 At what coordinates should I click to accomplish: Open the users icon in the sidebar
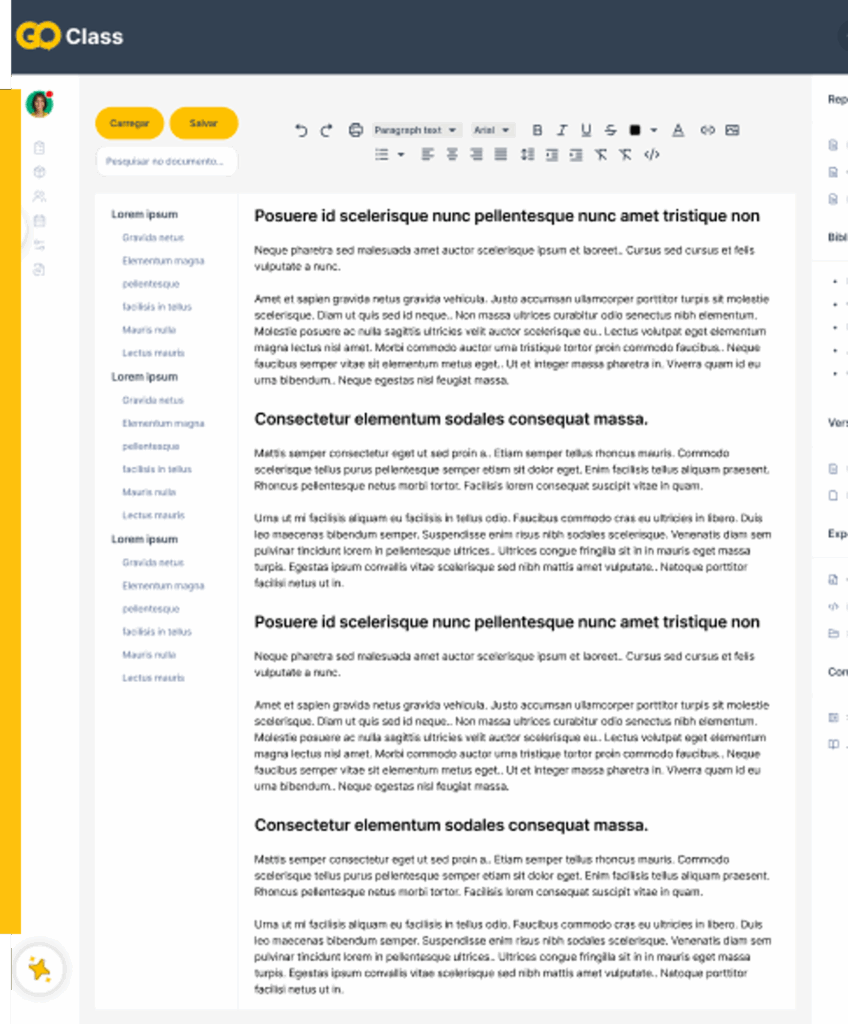[40, 196]
